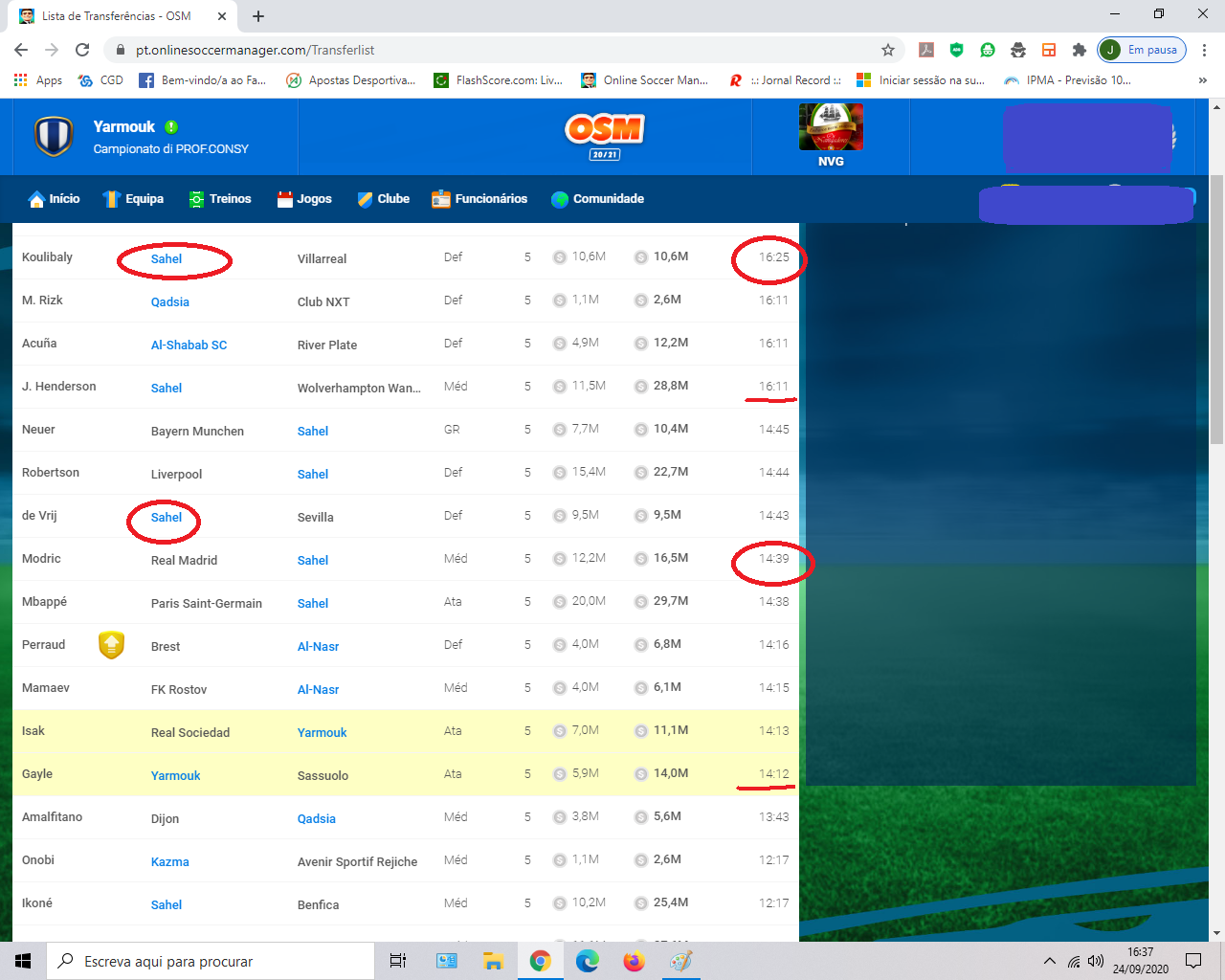Open Firefox from taskbar
Viewport: 1225px width, 980px height.
pyautogui.click(x=634, y=961)
